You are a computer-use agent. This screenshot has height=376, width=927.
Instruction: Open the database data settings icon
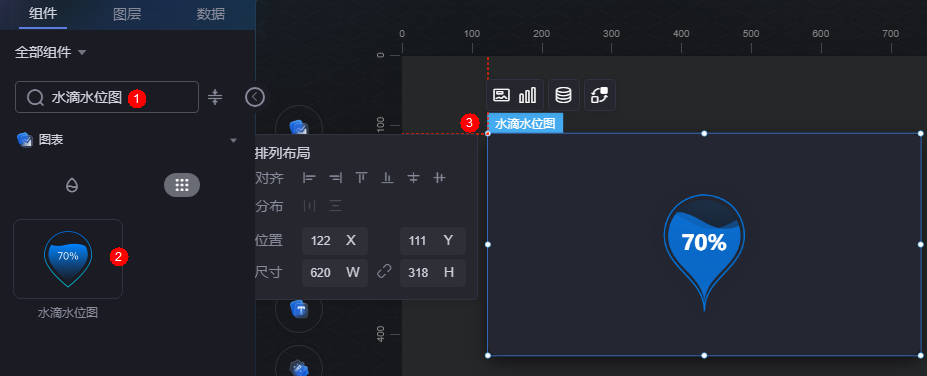click(563, 95)
